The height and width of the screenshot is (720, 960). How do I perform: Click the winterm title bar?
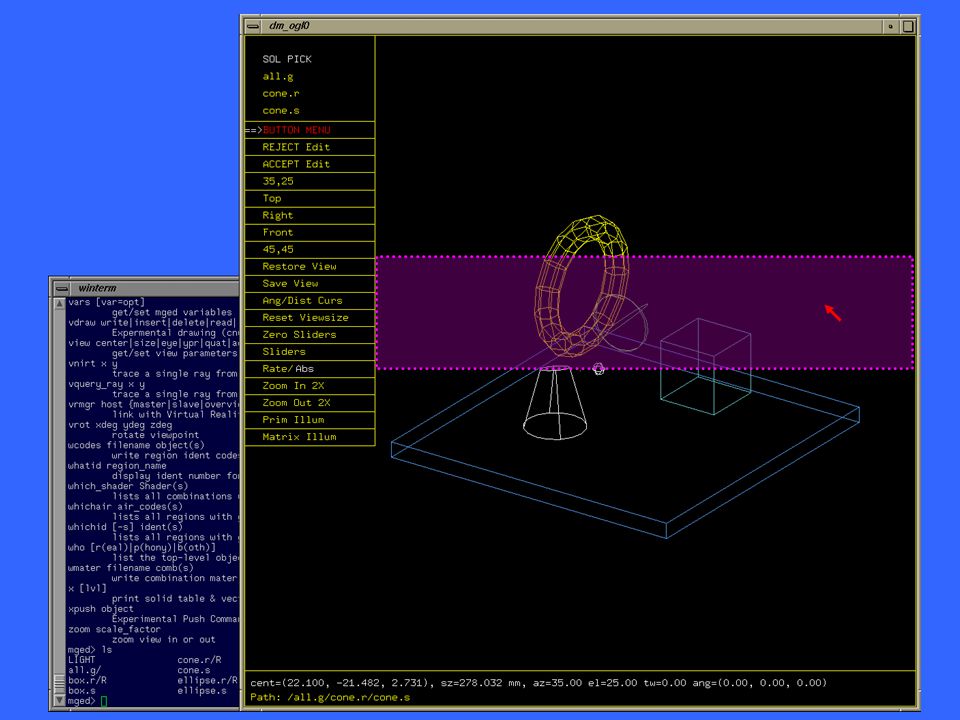[155, 288]
